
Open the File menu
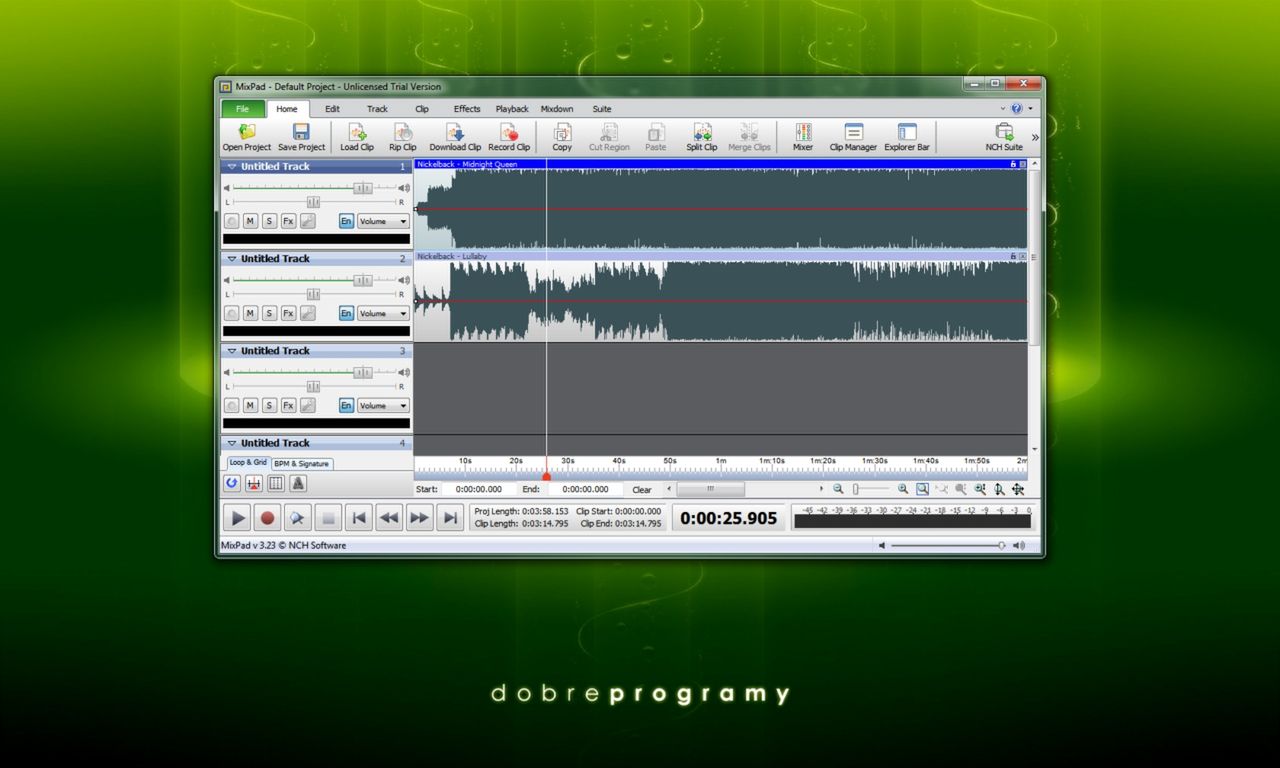(x=243, y=109)
